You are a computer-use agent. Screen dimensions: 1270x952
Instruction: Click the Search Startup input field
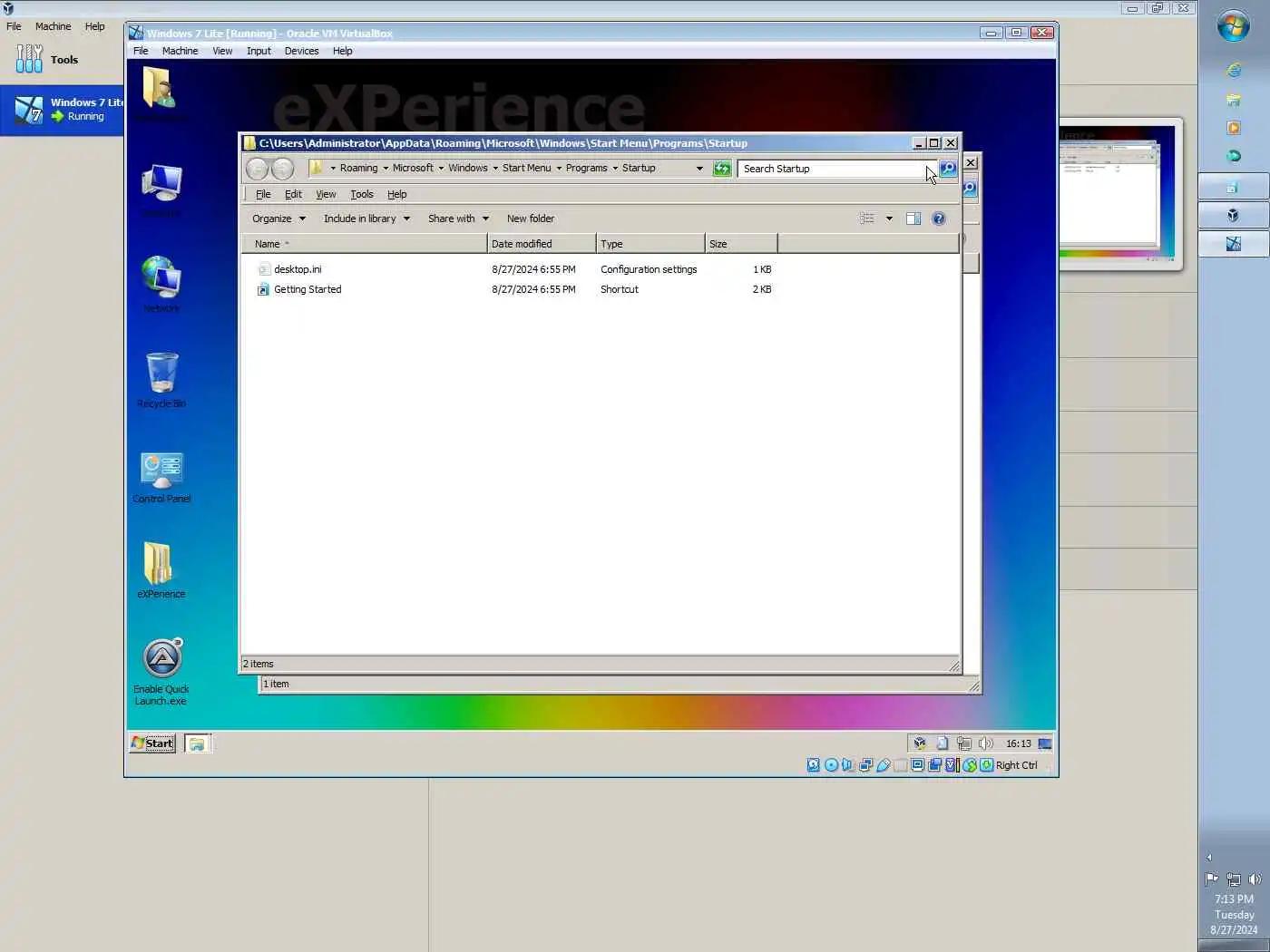coord(837,169)
